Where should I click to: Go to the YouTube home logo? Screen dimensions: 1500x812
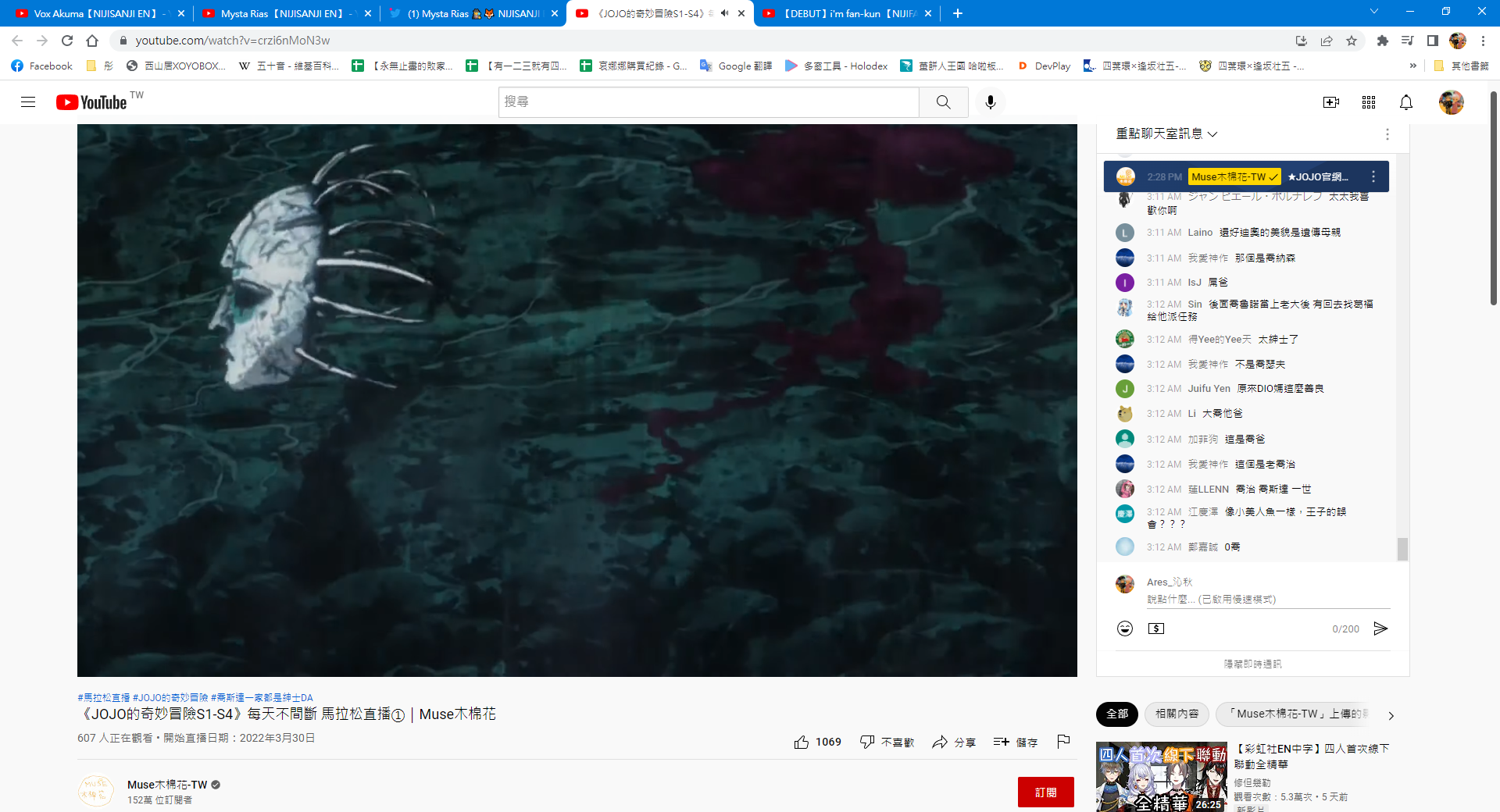[x=91, y=102]
